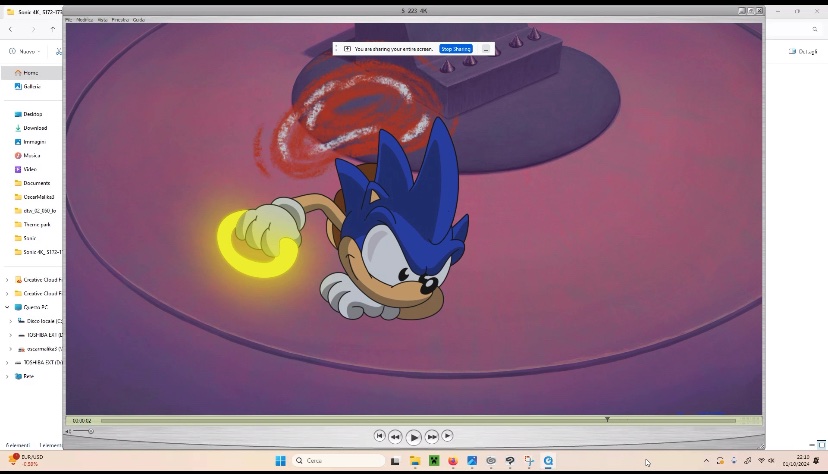This screenshot has width=828, height=474.
Task: Select Home in Explorer sidebar
Action: coord(31,73)
